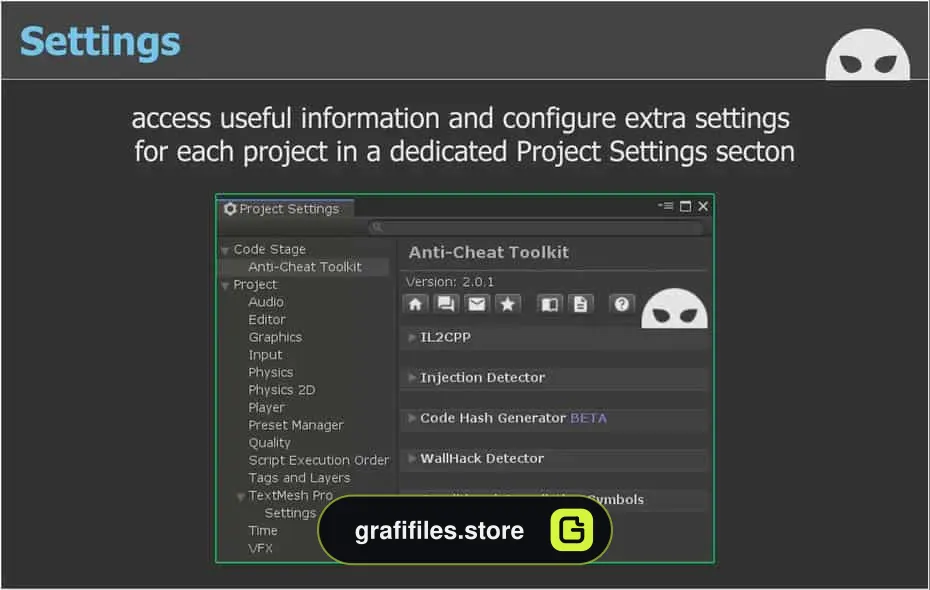The height and width of the screenshot is (590, 930).
Task: Open Audio settings
Action: [266, 302]
